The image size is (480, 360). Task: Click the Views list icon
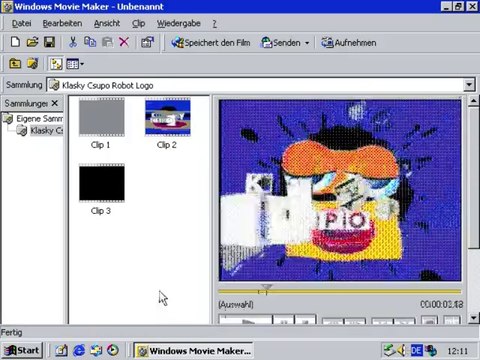(x=72, y=63)
